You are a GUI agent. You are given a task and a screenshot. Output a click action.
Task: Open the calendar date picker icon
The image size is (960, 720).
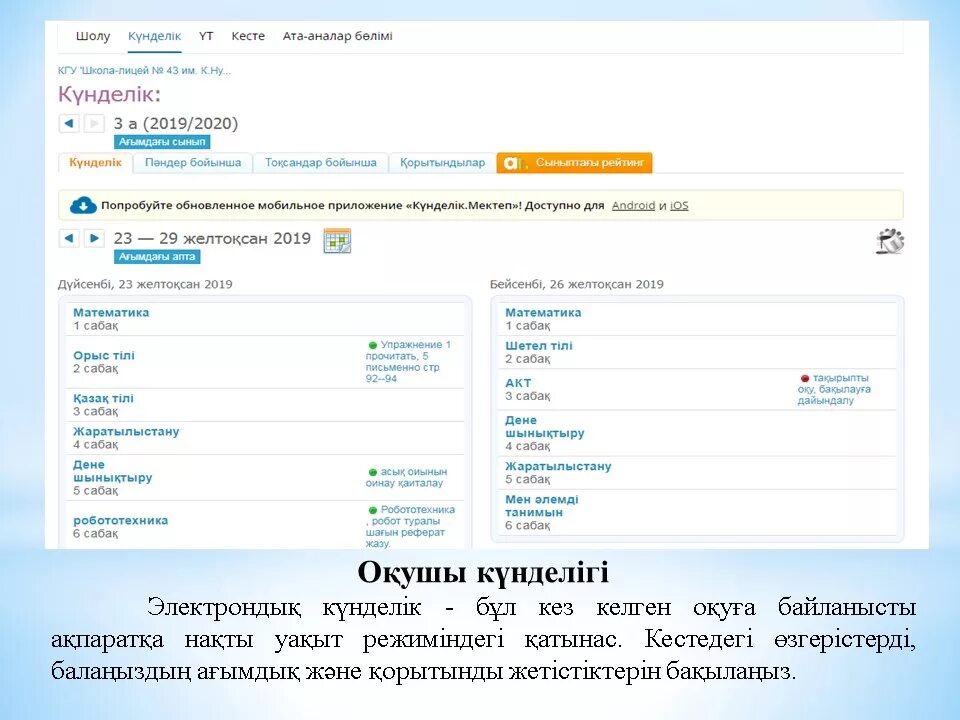[x=338, y=240]
